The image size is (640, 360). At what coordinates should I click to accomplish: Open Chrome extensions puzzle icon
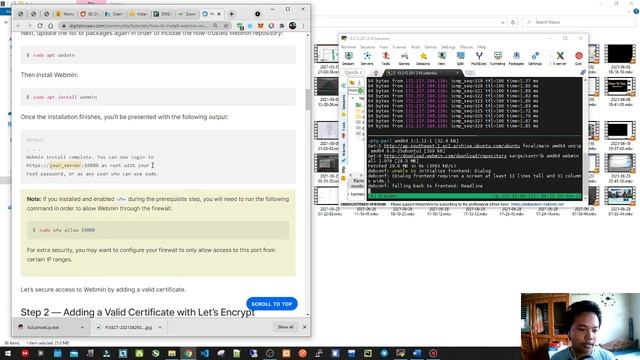(282, 26)
